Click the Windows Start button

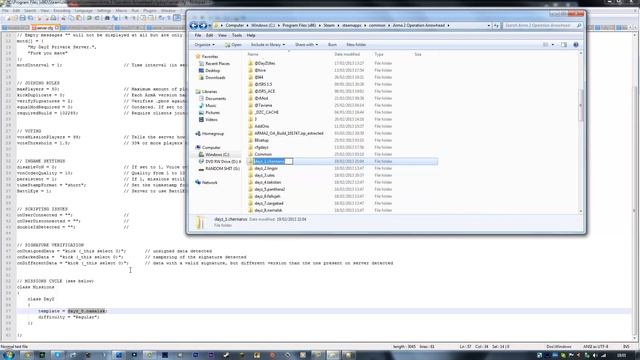point(8,355)
